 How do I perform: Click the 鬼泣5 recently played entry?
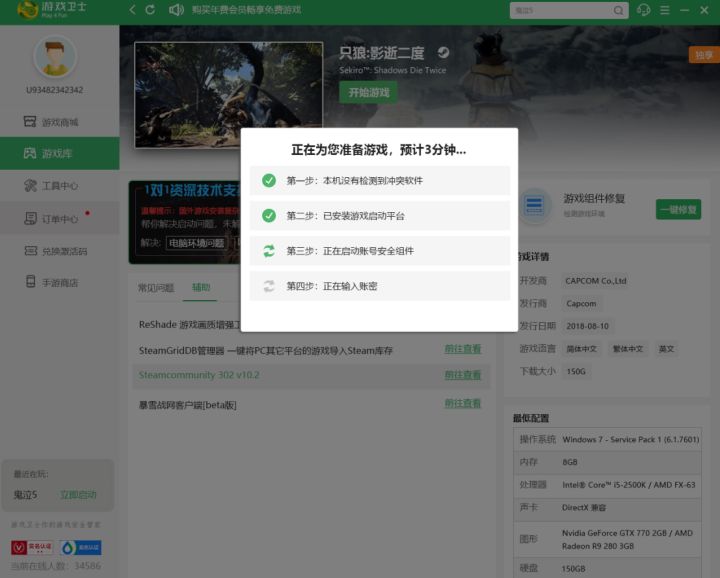[x=26, y=495]
